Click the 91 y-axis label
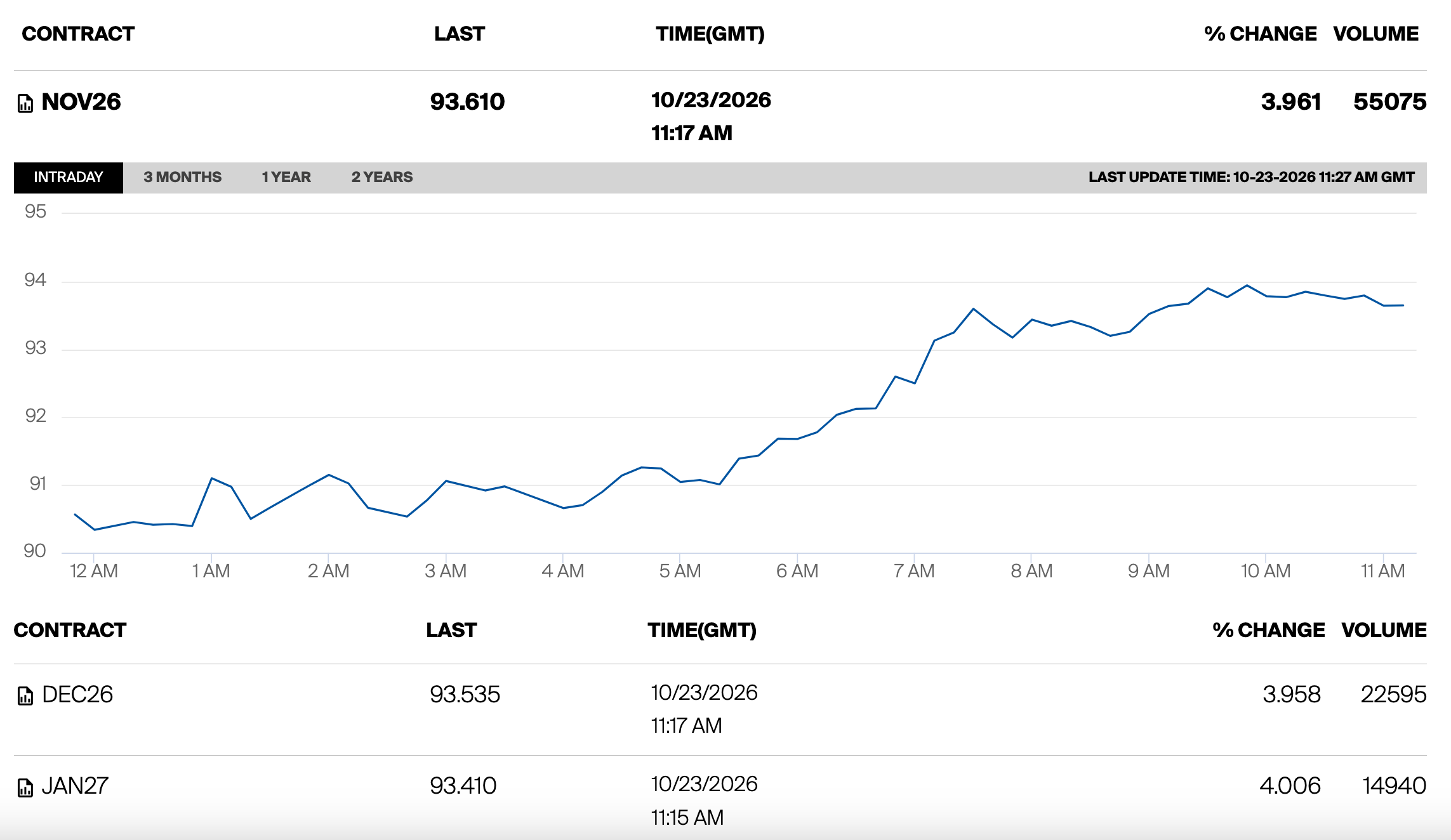 pos(38,483)
